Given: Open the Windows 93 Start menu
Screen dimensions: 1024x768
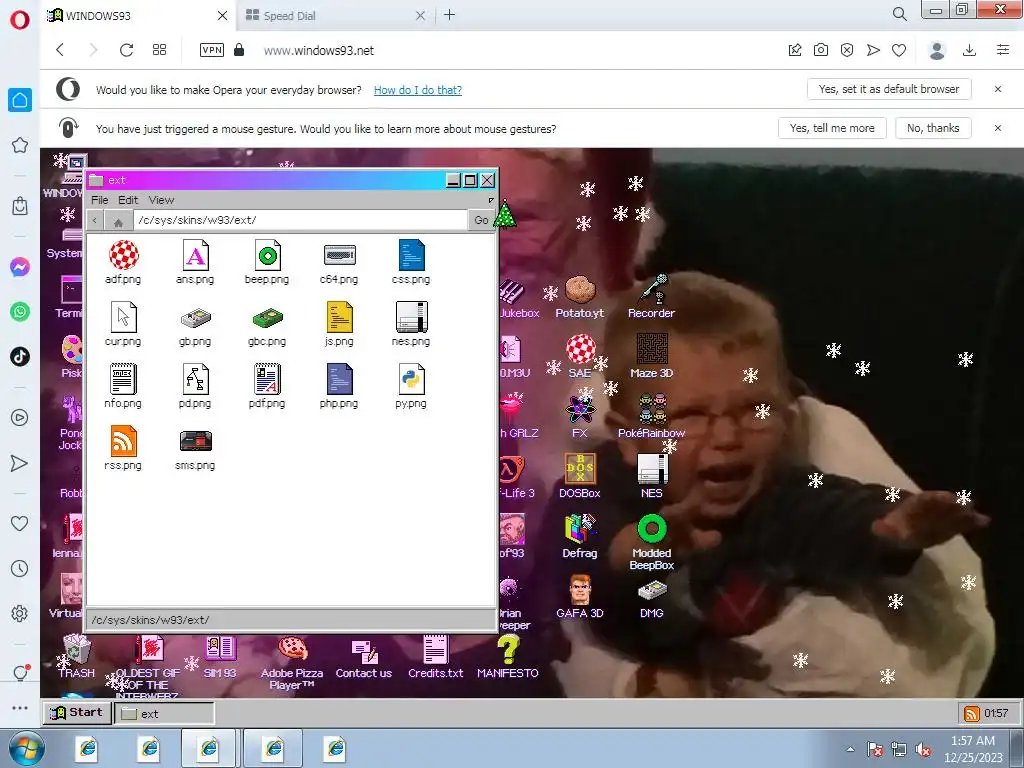Looking at the screenshot, I should 76,712.
